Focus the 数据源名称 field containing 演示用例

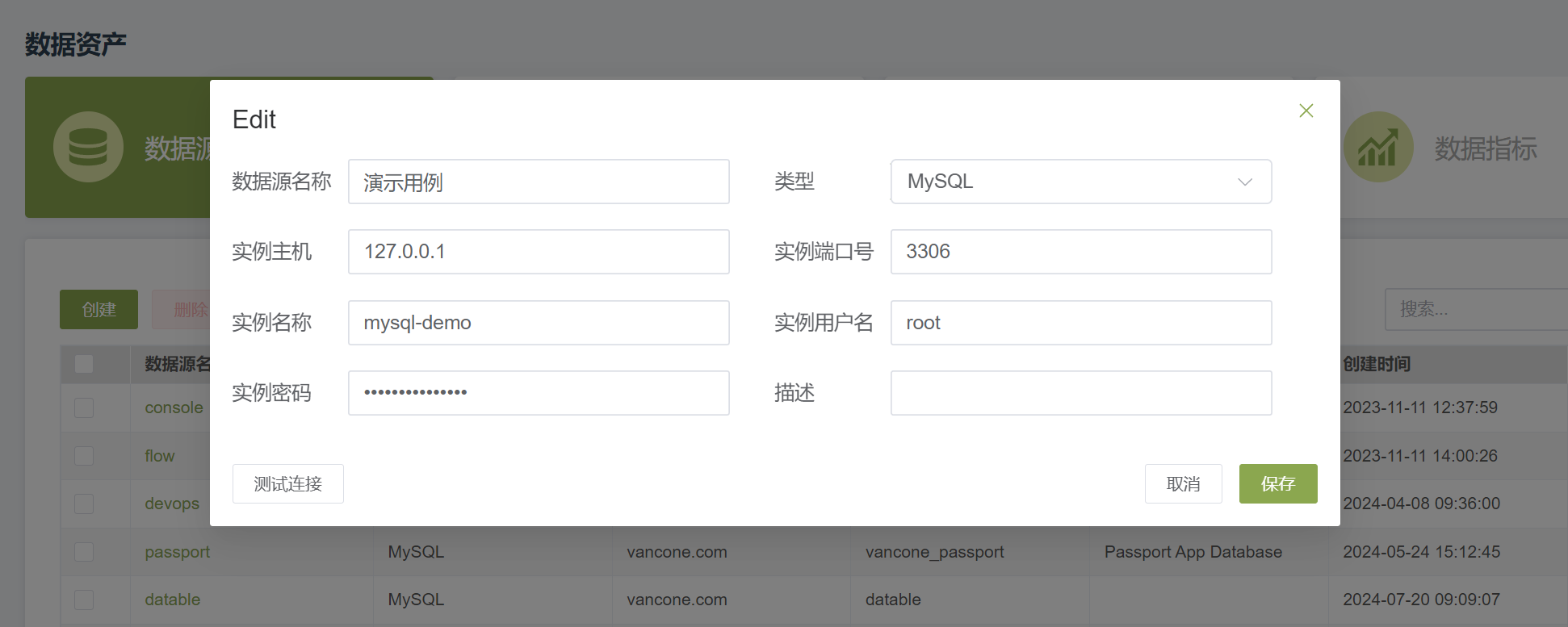[539, 182]
